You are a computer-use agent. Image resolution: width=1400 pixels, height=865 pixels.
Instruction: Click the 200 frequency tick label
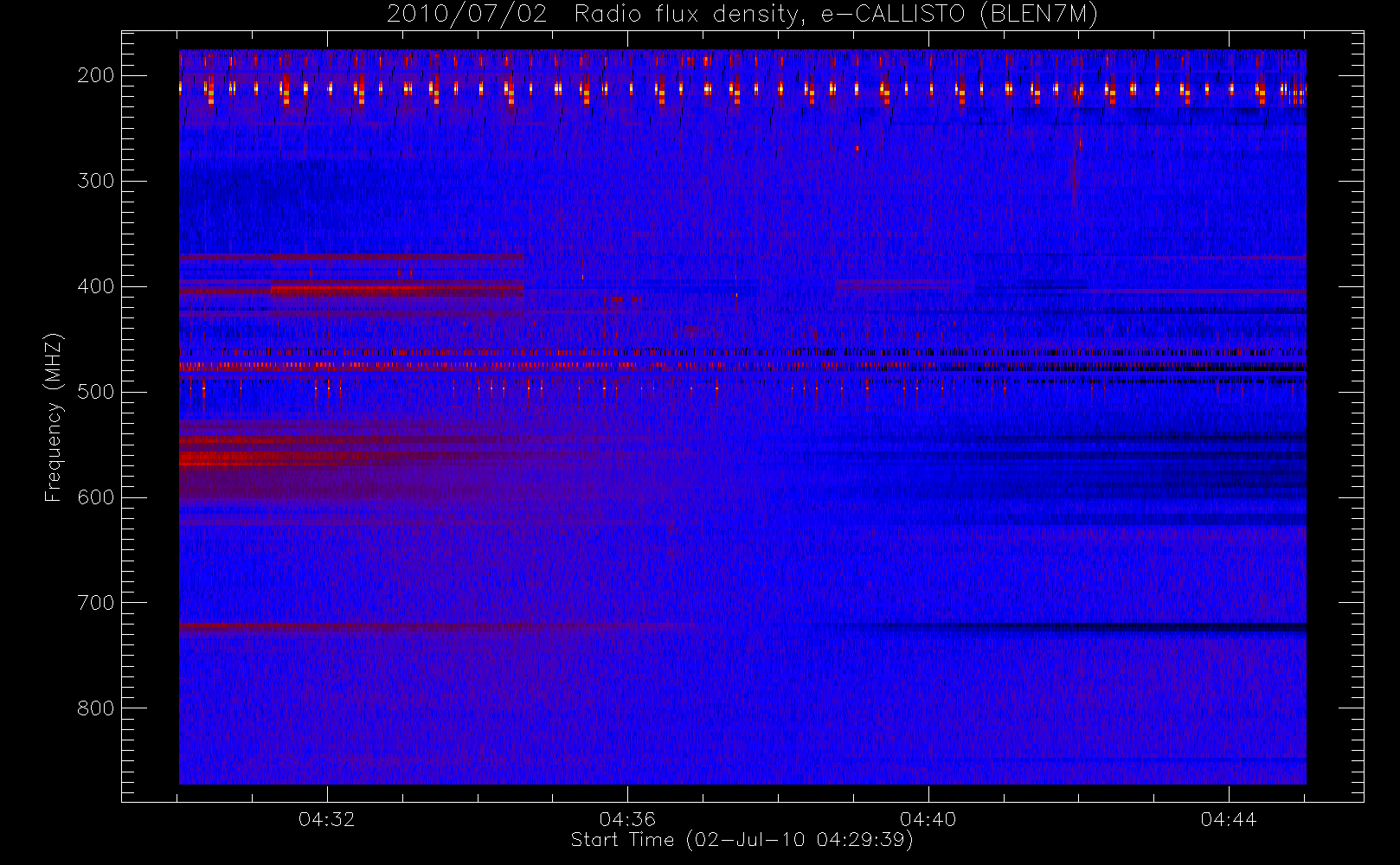(95, 75)
